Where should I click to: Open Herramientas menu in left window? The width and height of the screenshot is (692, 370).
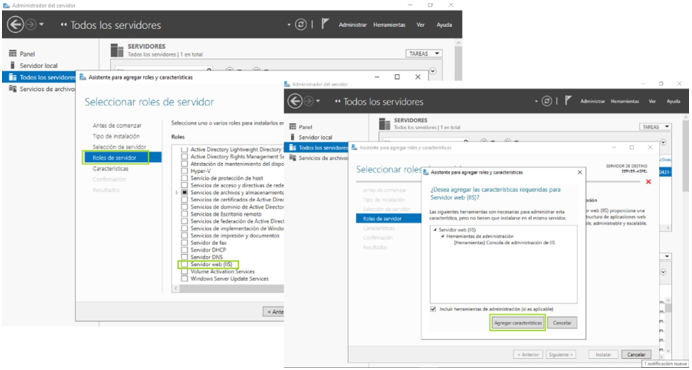pyautogui.click(x=389, y=25)
